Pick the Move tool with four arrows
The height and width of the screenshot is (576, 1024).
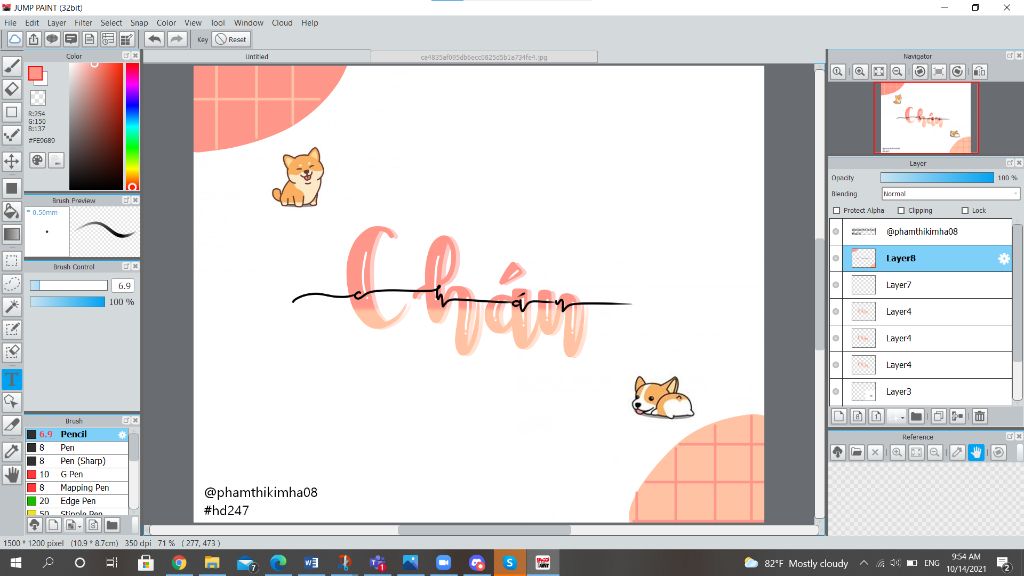pos(12,161)
